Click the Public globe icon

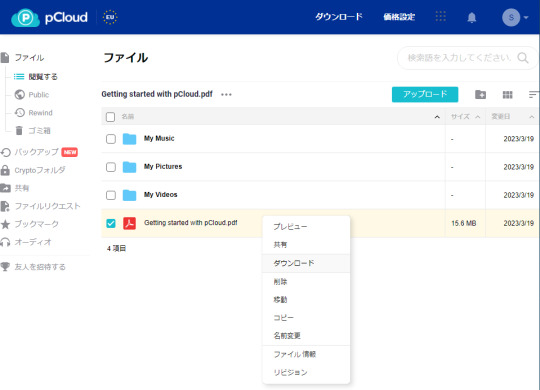click(x=20, y=94)
